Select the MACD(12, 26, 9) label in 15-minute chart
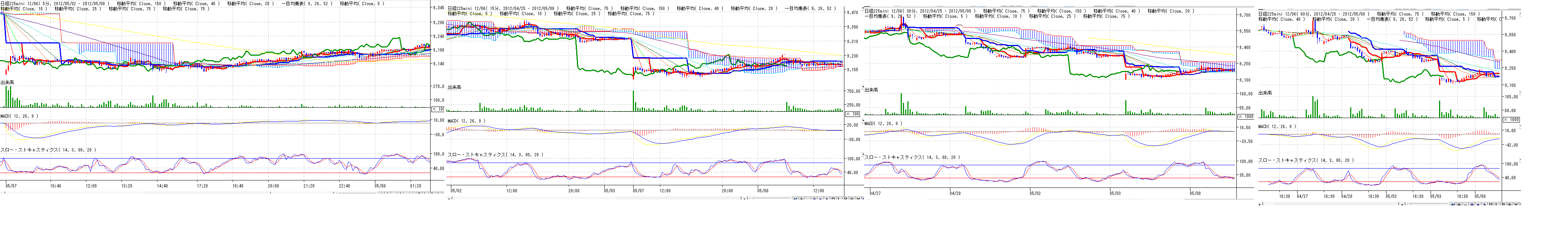The height and width of the screenshot is (248, 1568). coord(466,121)
